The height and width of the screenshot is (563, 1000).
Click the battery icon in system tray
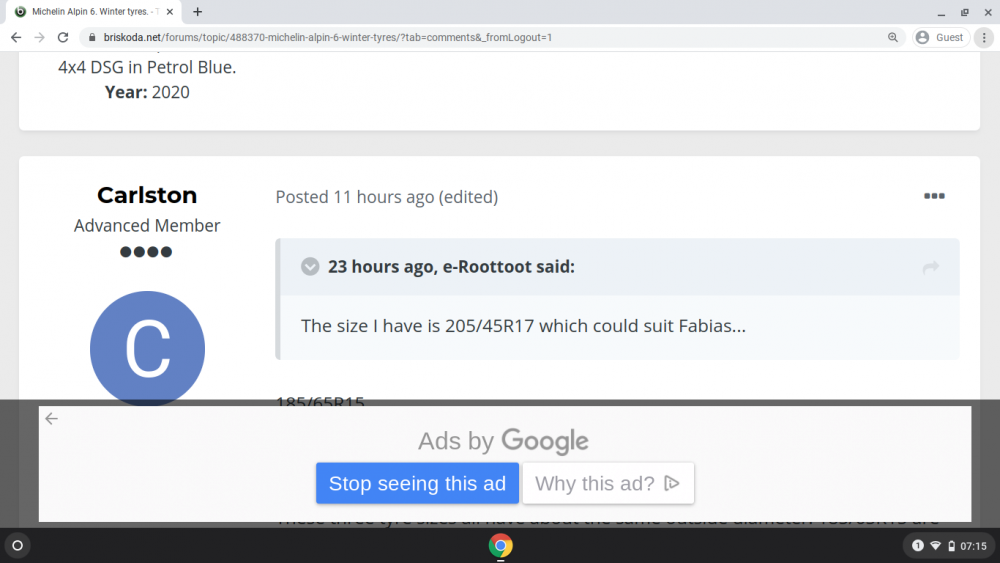pos(952,546)
